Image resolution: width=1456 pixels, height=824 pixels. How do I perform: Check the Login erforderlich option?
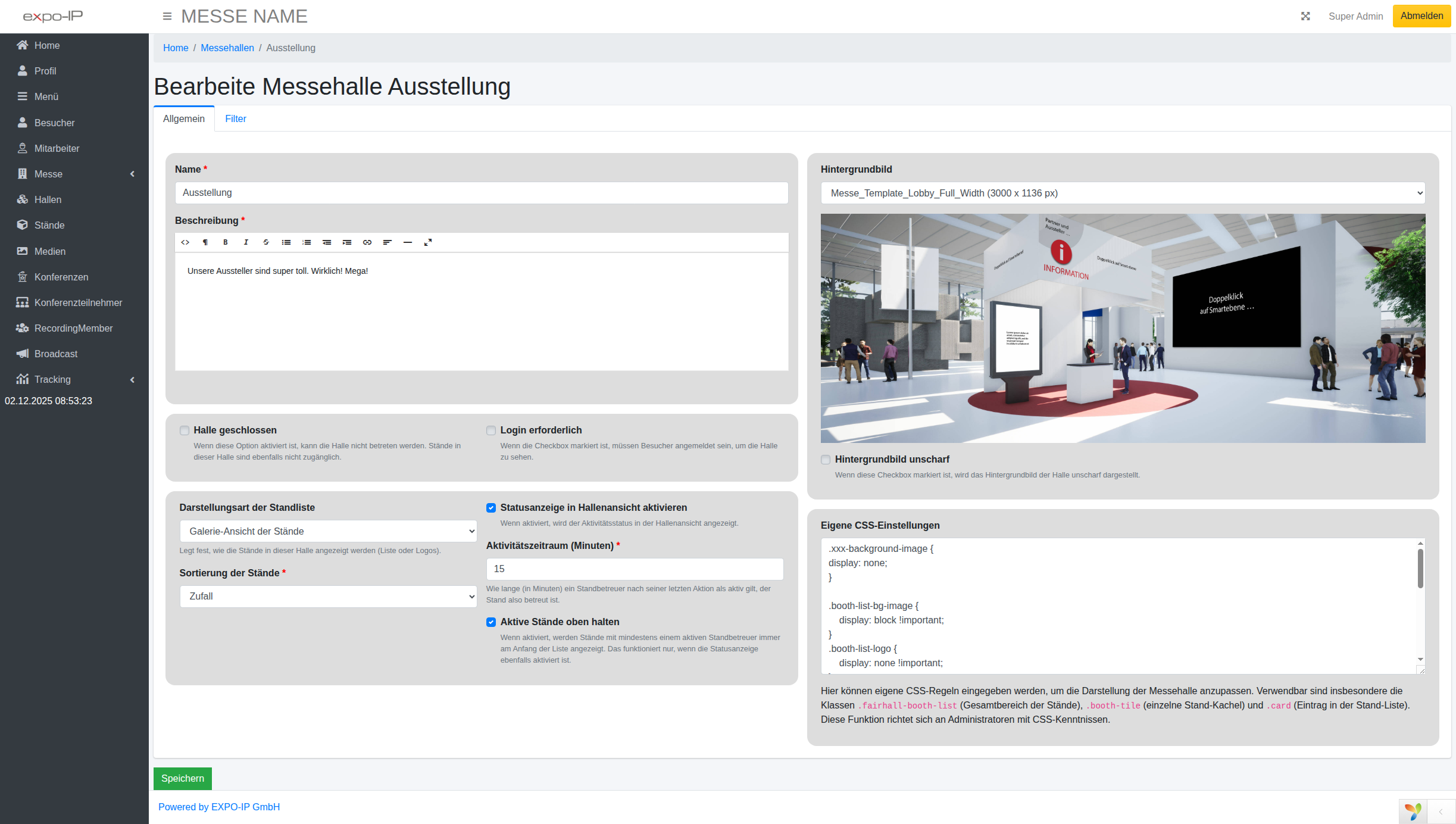click(x=491, y=430)
